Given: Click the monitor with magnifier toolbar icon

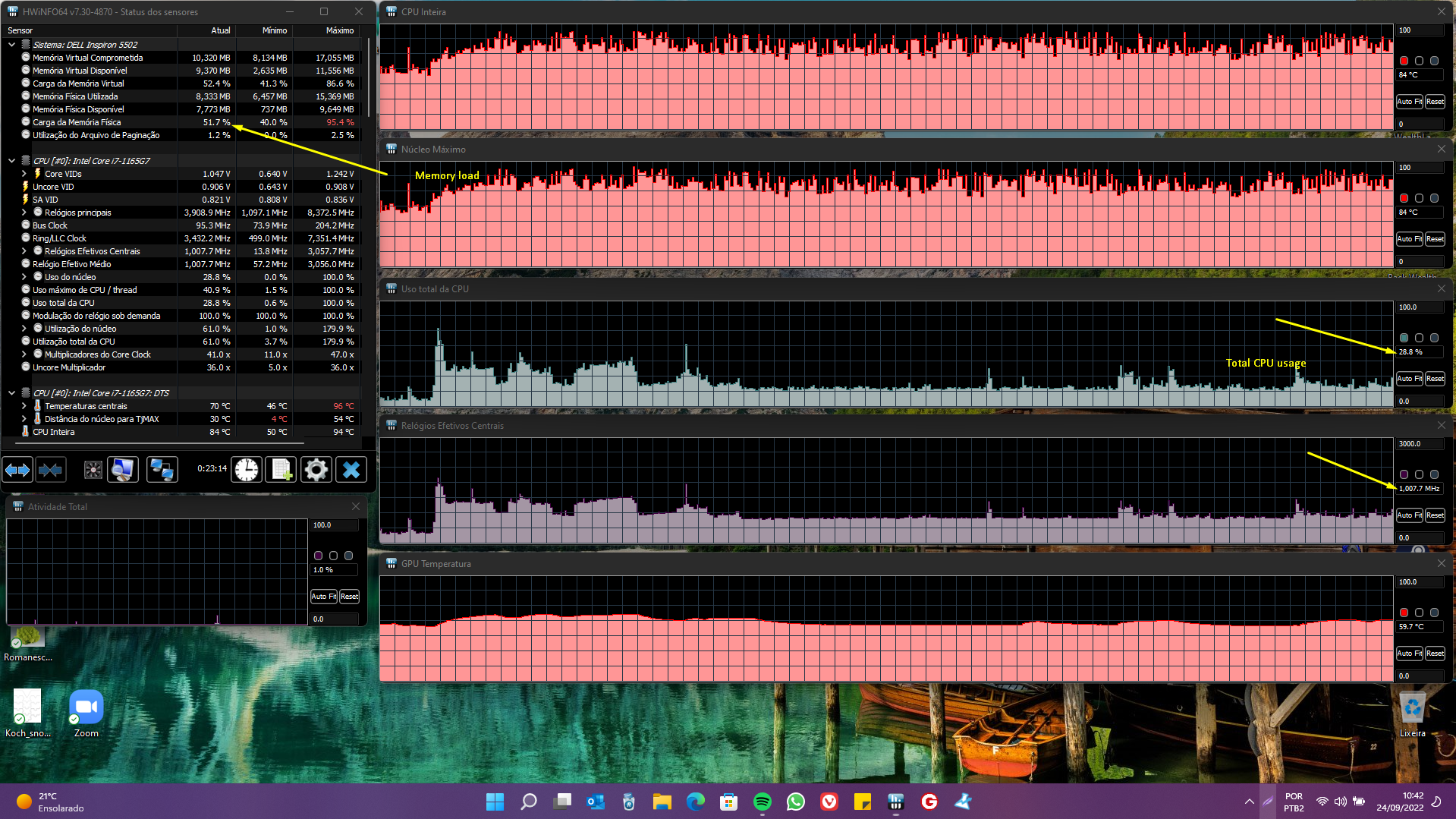Looking at the screenshot, I should [123, 470].
